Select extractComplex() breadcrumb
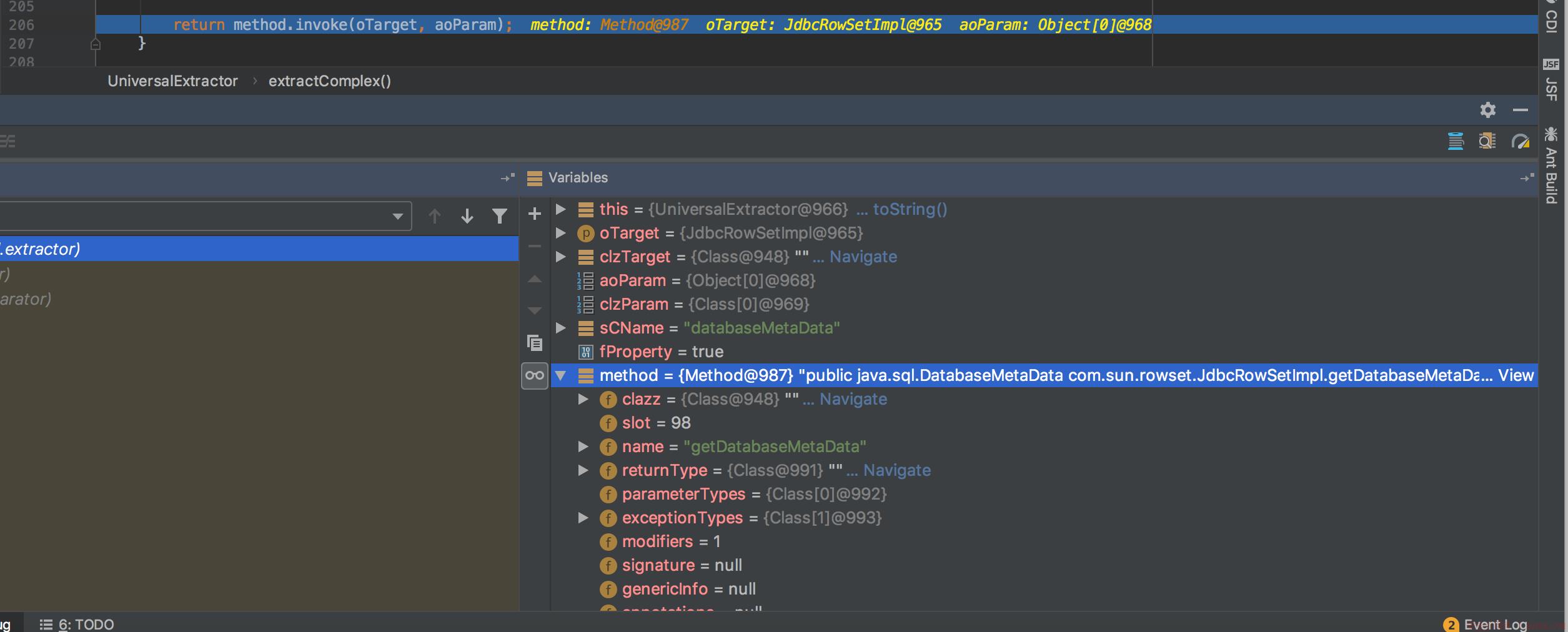 click(x=329, y=81)
